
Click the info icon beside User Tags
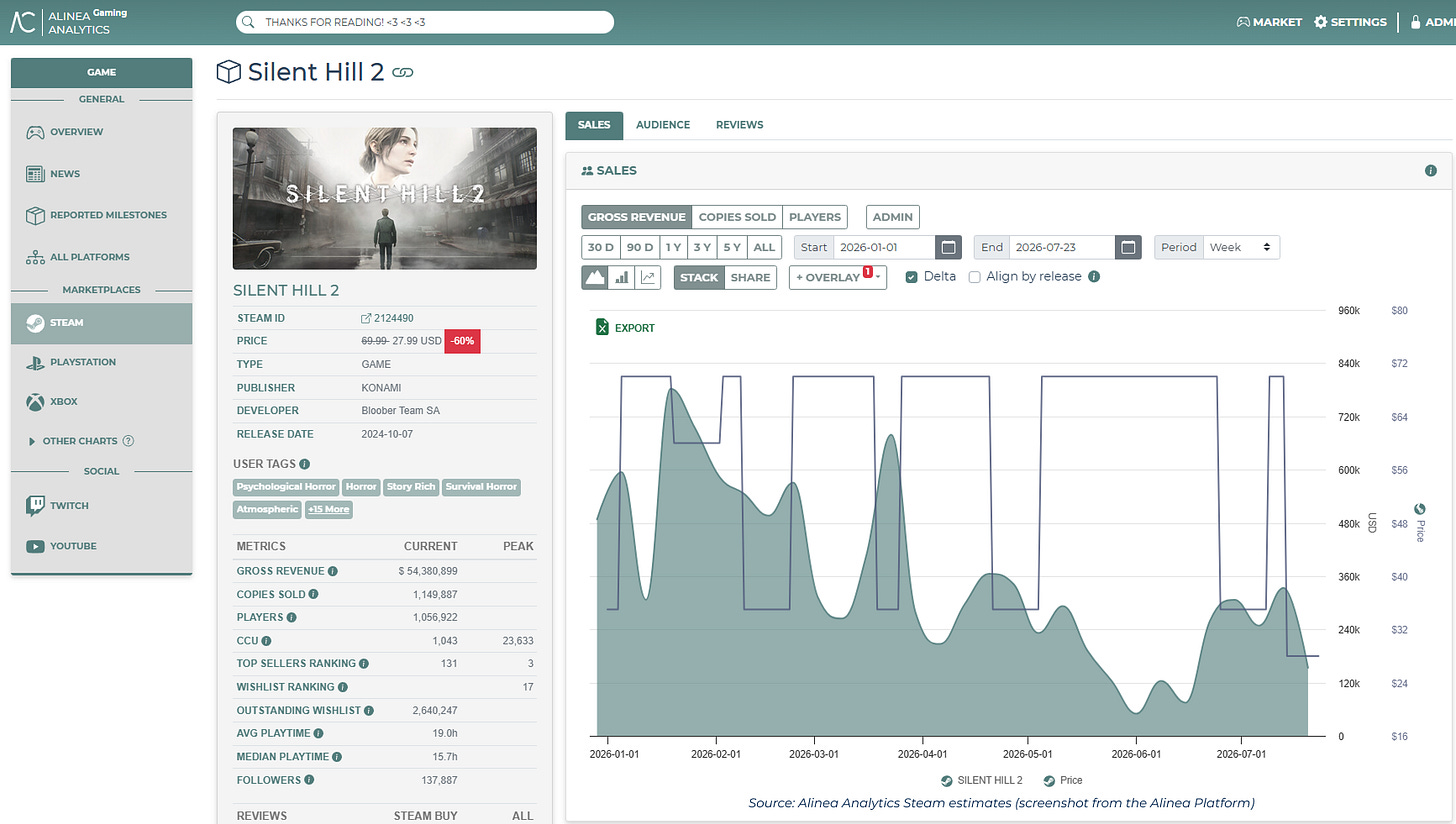coord(304,464)
